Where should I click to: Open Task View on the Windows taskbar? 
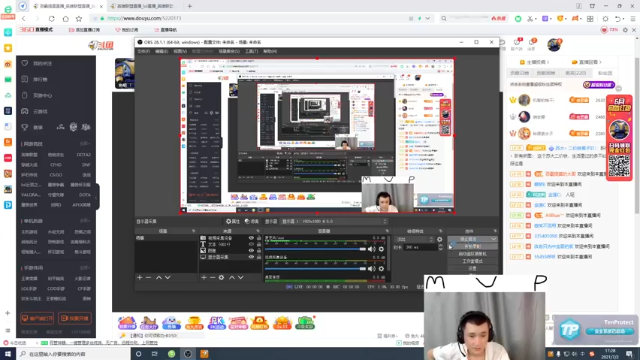point(155,354)
